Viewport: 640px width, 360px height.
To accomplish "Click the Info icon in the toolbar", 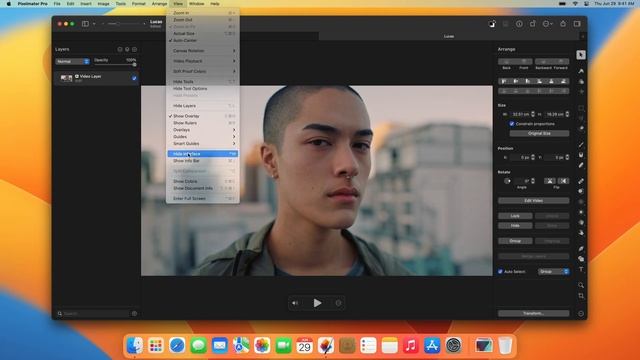I will 519,24.
